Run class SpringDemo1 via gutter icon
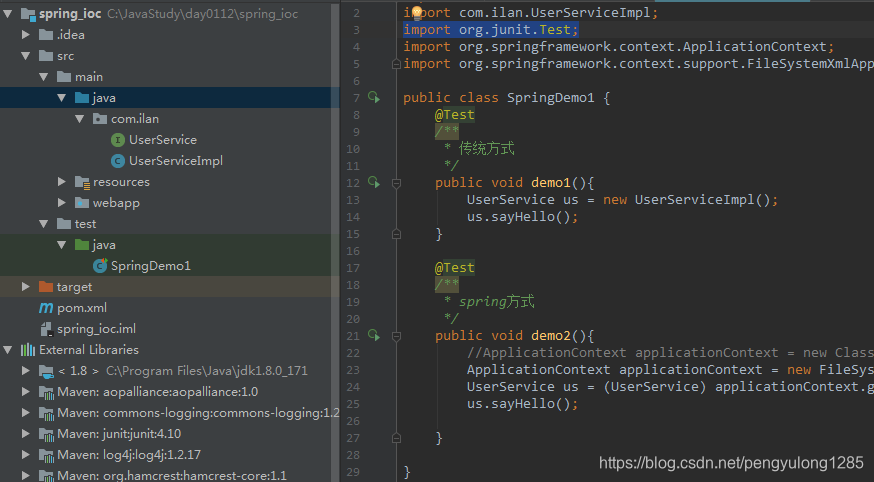Image resolution: width=874 pixels, height=482 pixels. tap(374, 98)
